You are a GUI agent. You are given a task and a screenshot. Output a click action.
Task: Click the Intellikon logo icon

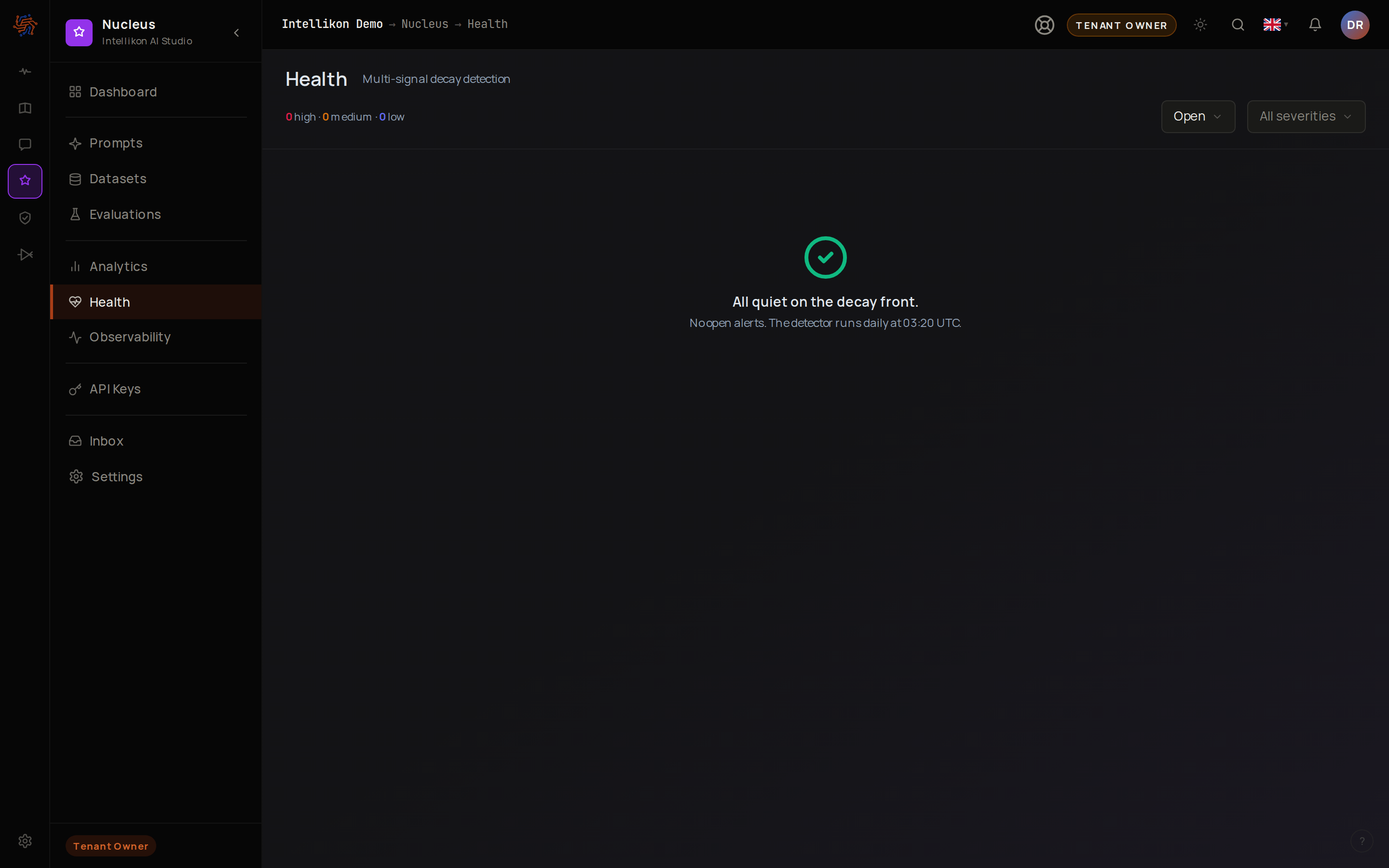[25, 25]
